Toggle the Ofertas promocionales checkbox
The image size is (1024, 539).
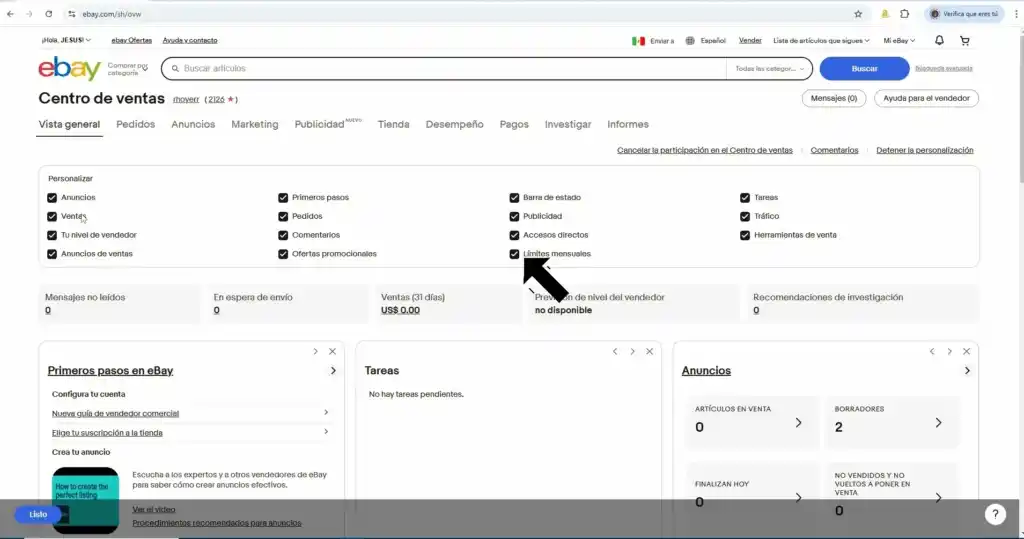pyautogui.click(x=283, y=254)
